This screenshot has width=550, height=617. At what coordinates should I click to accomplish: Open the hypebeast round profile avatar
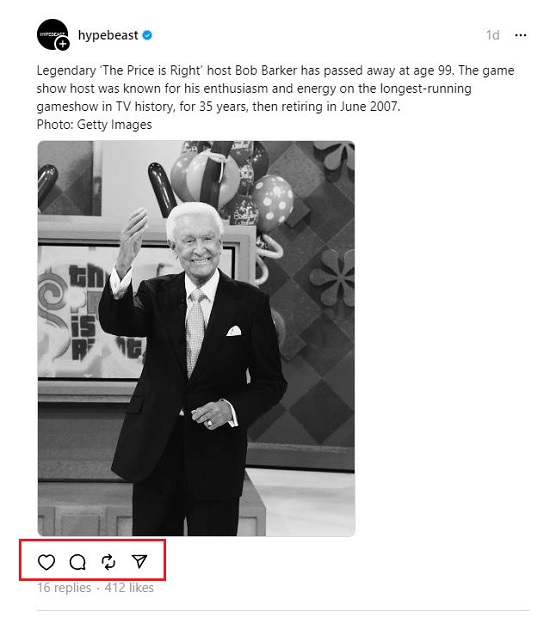(53, 35)
